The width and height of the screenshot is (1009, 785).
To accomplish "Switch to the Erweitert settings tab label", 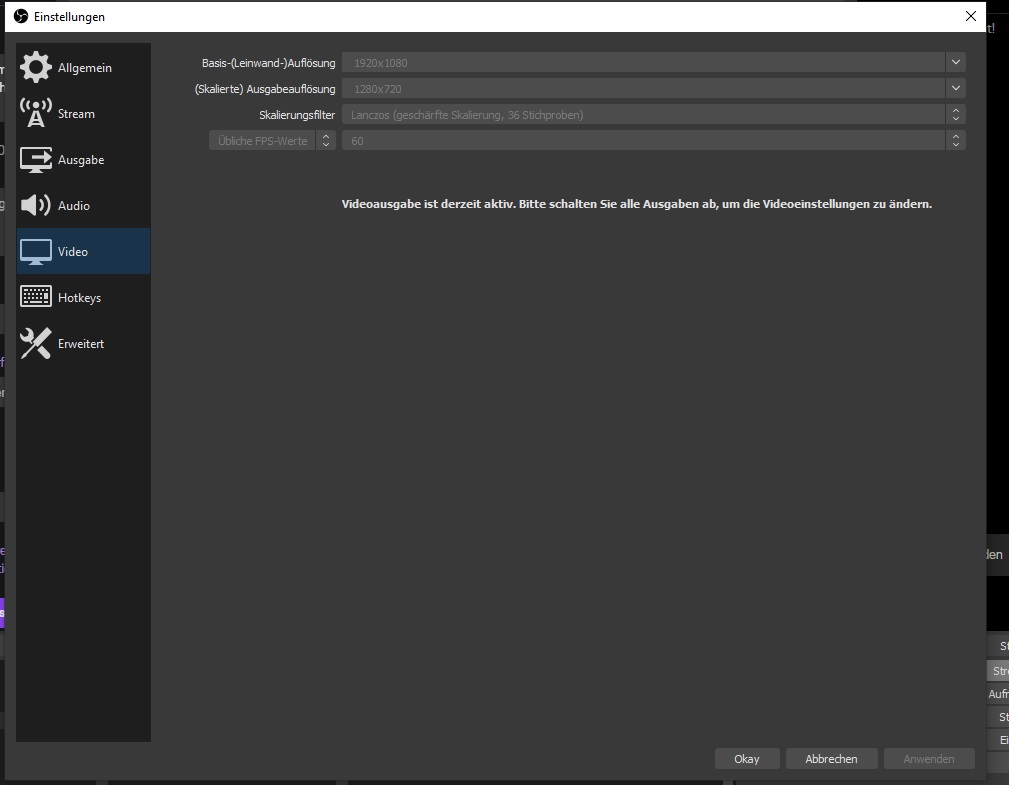I will coord(81,344).
